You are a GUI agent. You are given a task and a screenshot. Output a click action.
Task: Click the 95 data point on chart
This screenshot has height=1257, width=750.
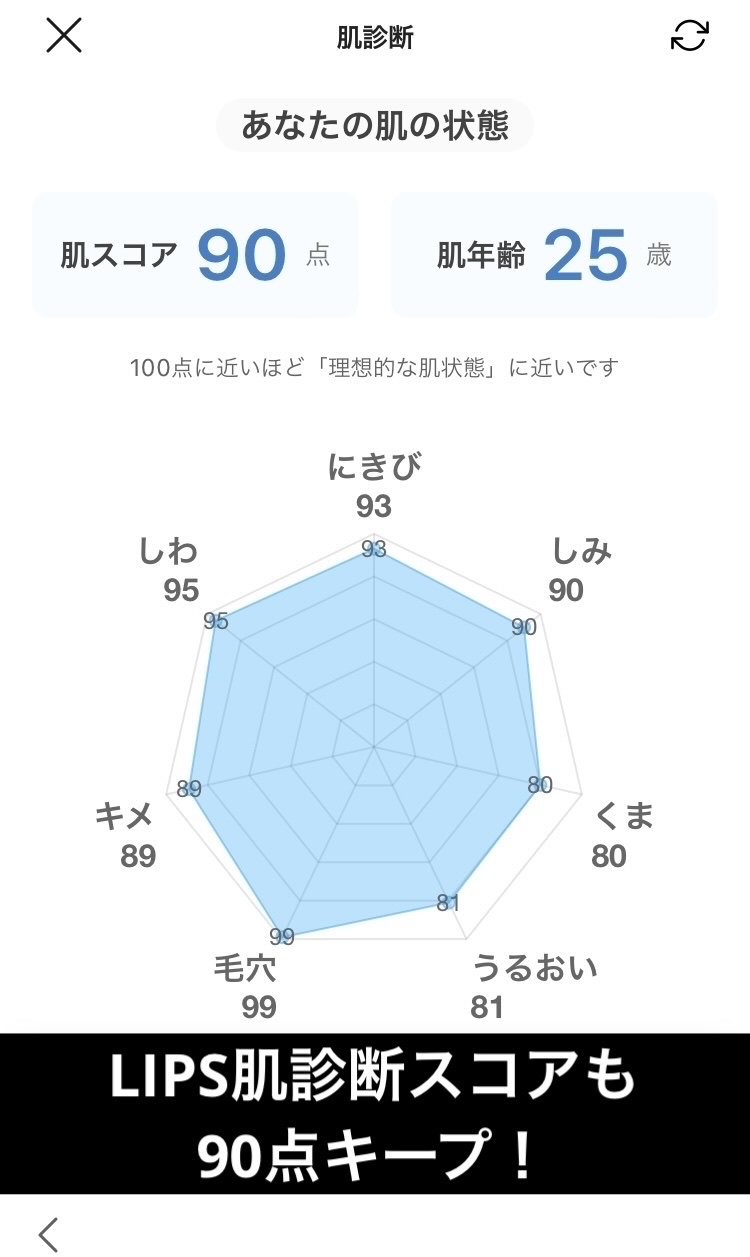(216, 621)
